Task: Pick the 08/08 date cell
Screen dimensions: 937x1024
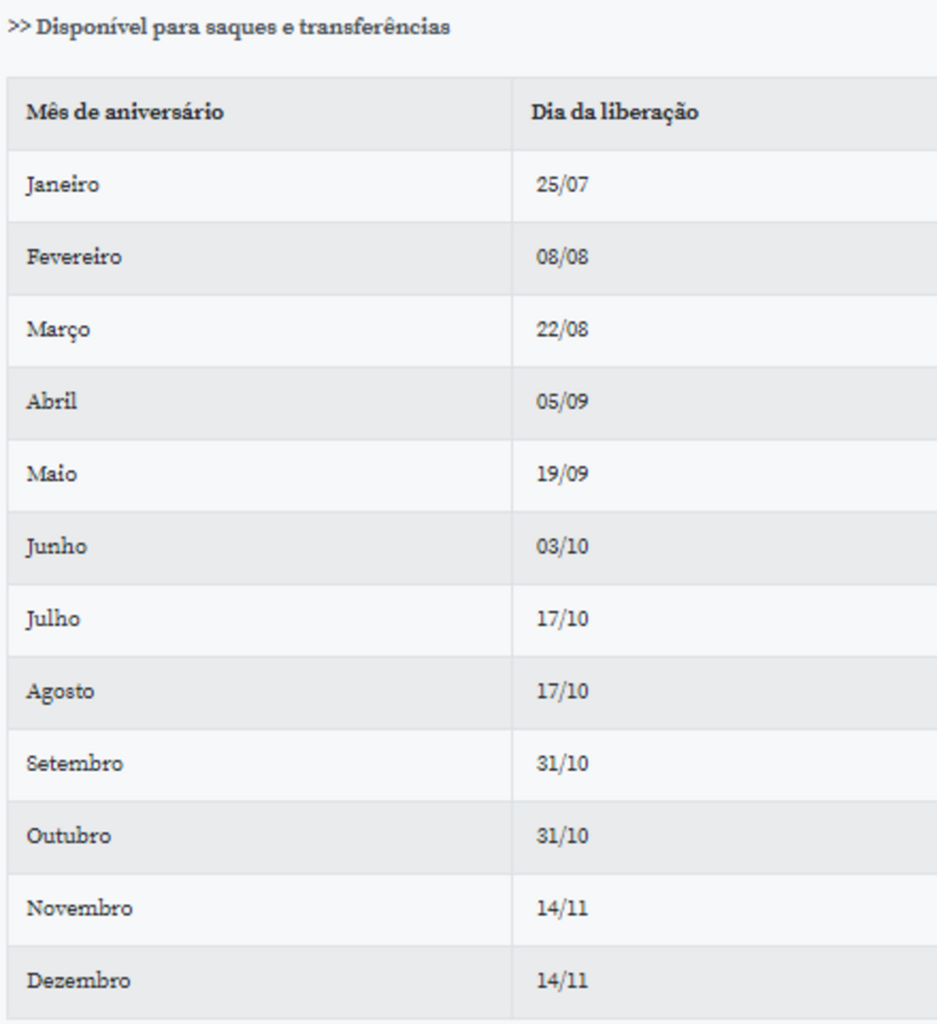Action: coord(562,257)
